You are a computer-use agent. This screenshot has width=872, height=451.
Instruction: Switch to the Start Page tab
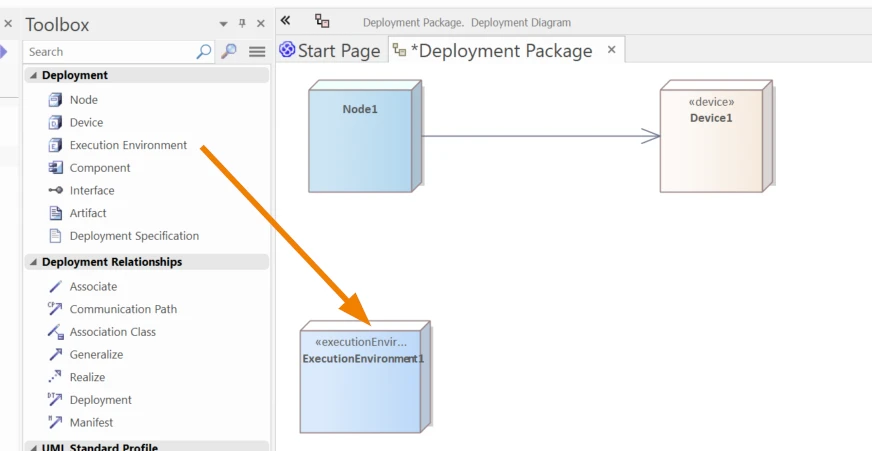[330, 51]
